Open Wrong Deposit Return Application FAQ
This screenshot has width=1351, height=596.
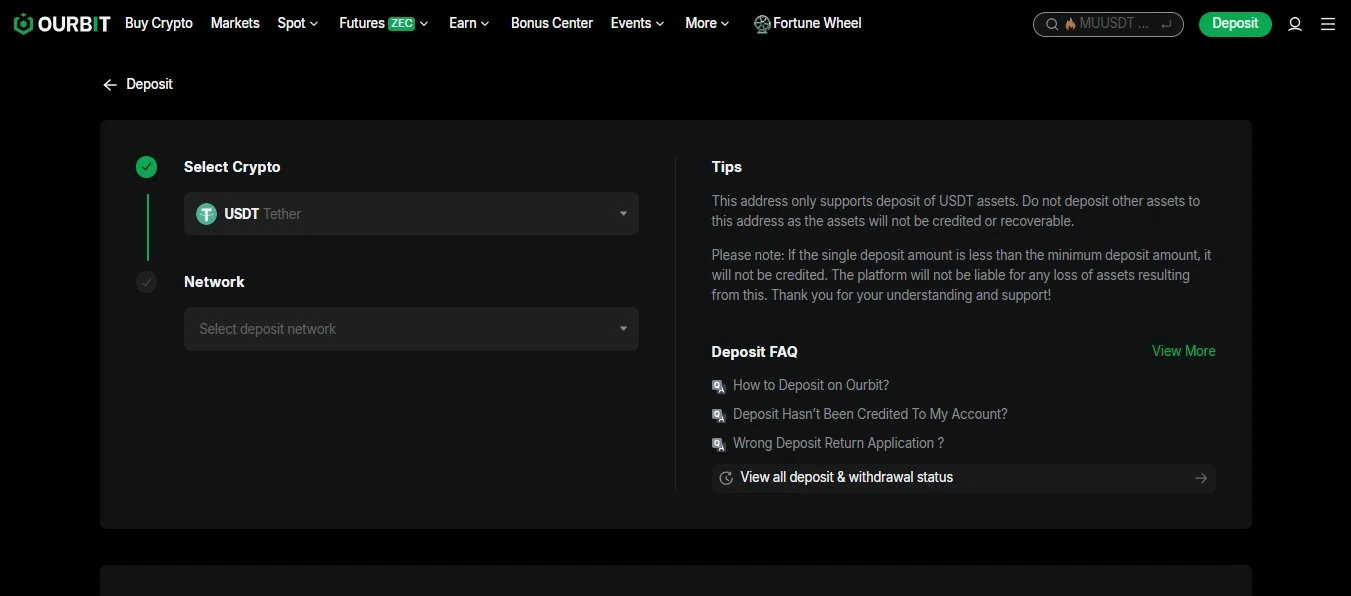click(839, 443)
